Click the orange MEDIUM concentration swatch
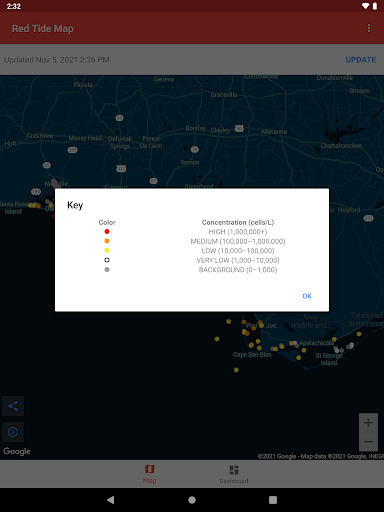 point(107,241)
